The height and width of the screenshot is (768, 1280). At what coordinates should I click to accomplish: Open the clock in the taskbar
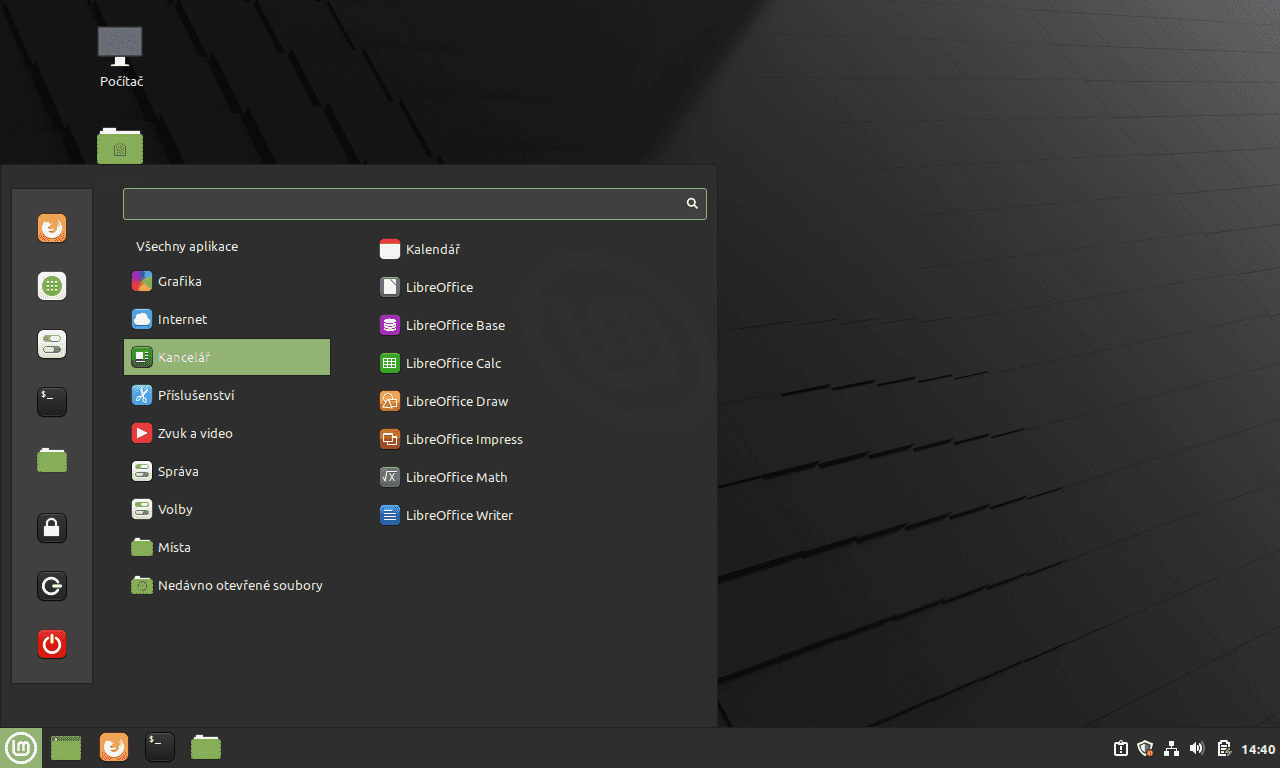[1257, 747]
